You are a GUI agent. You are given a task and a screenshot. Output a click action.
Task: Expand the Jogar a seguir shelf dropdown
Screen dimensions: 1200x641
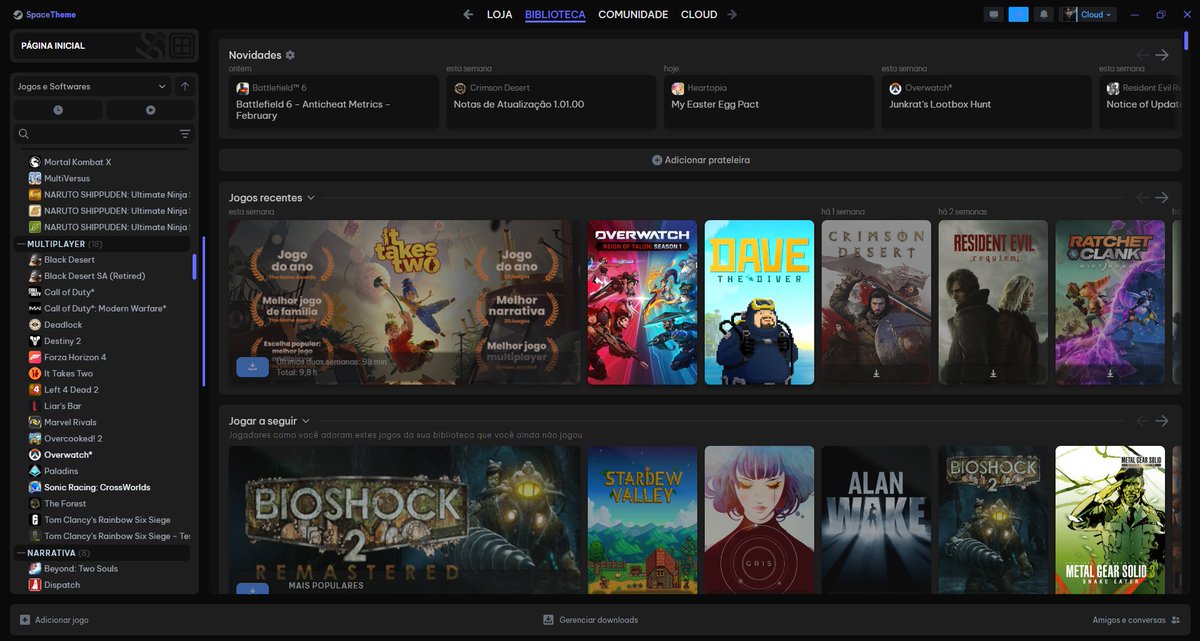(306, 421)
